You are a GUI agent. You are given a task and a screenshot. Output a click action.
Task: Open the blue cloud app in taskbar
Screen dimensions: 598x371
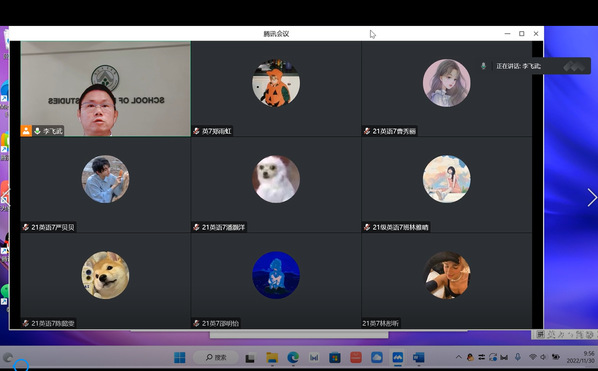point(376,357)
